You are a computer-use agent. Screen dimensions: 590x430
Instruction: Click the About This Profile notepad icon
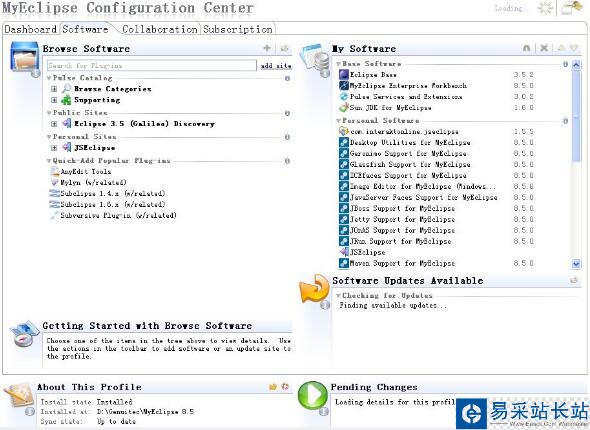click(19, 396)
